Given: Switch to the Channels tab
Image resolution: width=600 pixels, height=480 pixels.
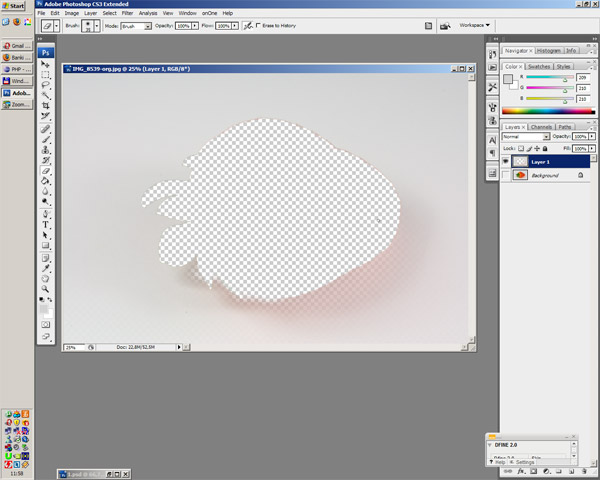Looking at the screenshot, I should tap(541, 127).
